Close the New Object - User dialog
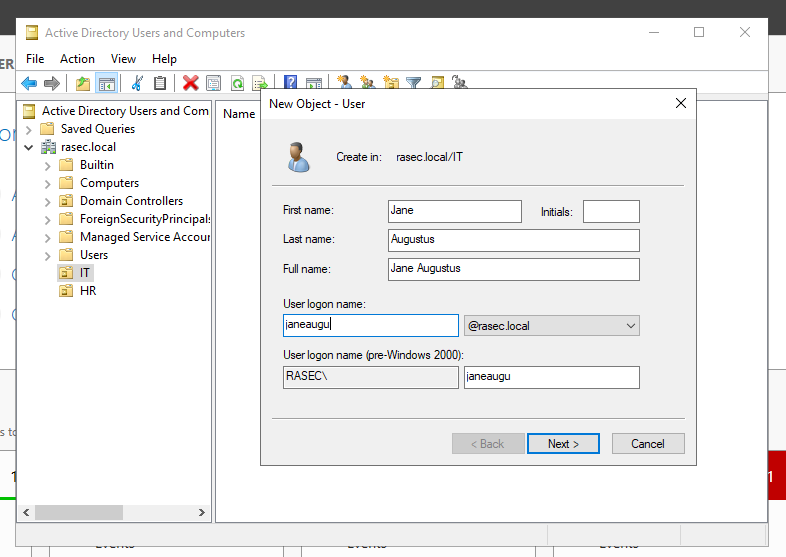 tap(680, 103)
